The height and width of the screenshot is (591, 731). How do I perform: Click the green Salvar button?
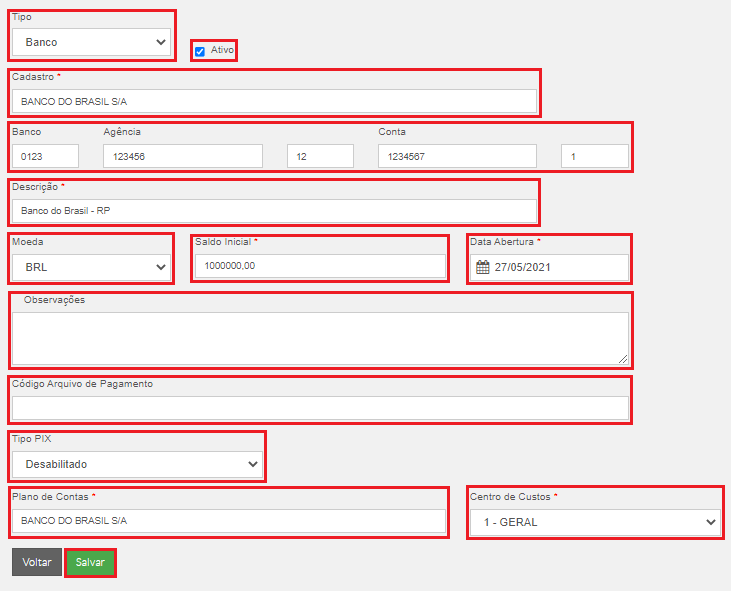click(90, 562)
